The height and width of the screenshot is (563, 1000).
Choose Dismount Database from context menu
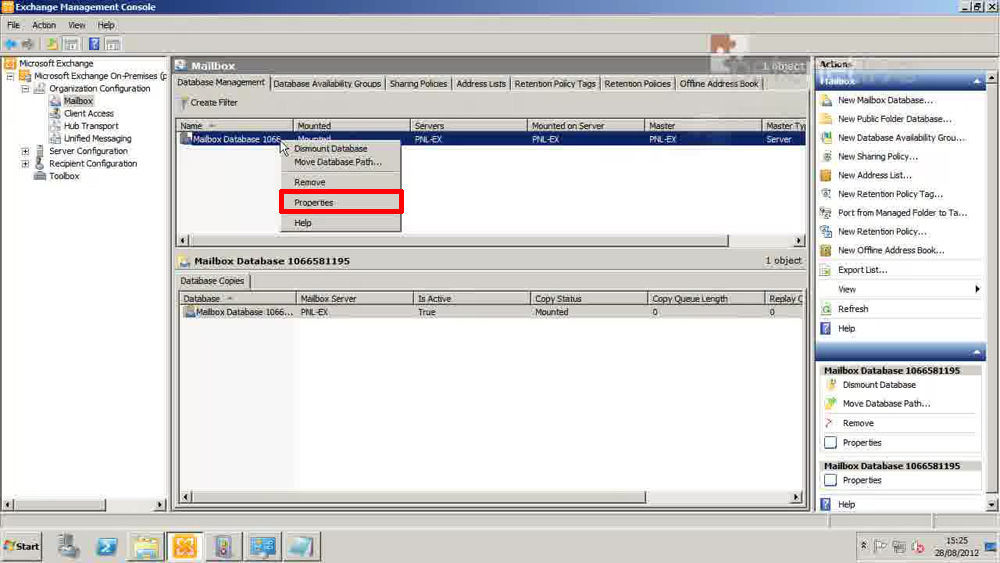pyautogui.click(x=341, y=148)
